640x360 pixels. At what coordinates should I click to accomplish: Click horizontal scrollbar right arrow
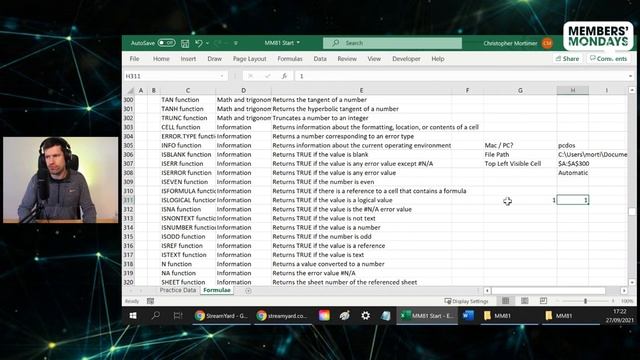[624, 291]
